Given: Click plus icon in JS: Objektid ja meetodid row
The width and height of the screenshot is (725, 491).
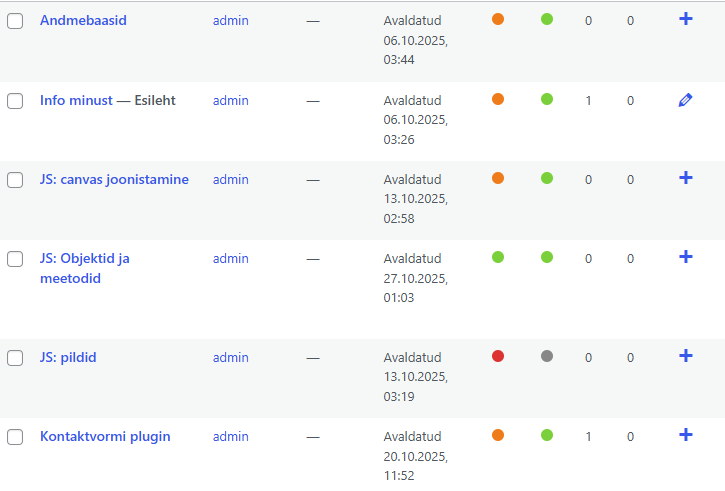Looking at the screenshot, I should click(685, 257).
